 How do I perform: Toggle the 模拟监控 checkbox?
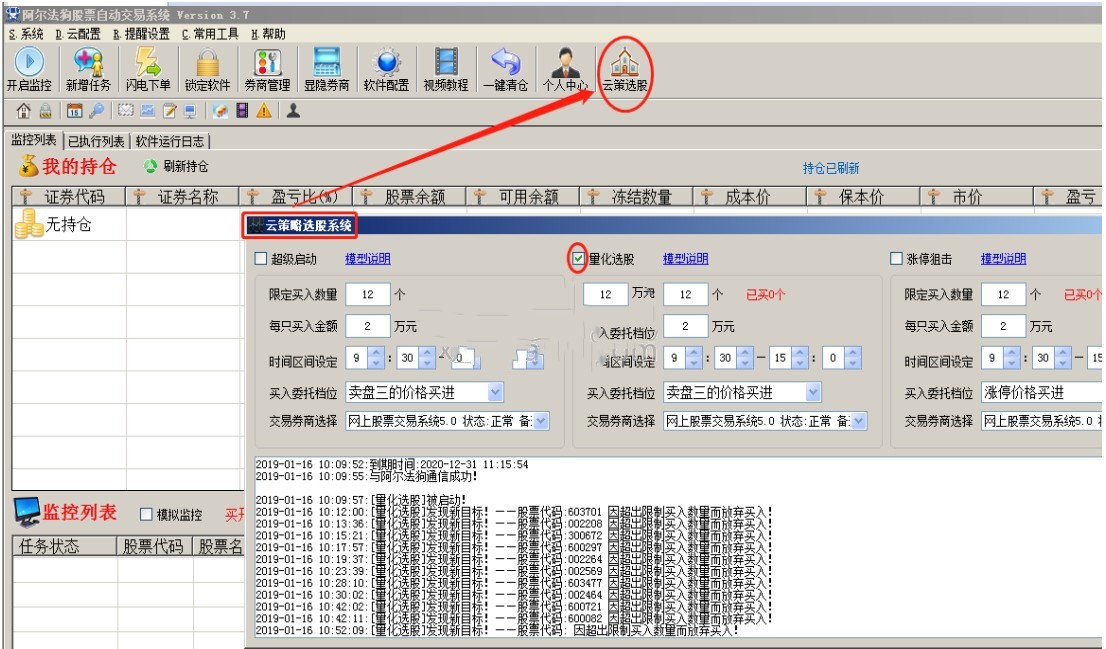[x=146, y=514]
